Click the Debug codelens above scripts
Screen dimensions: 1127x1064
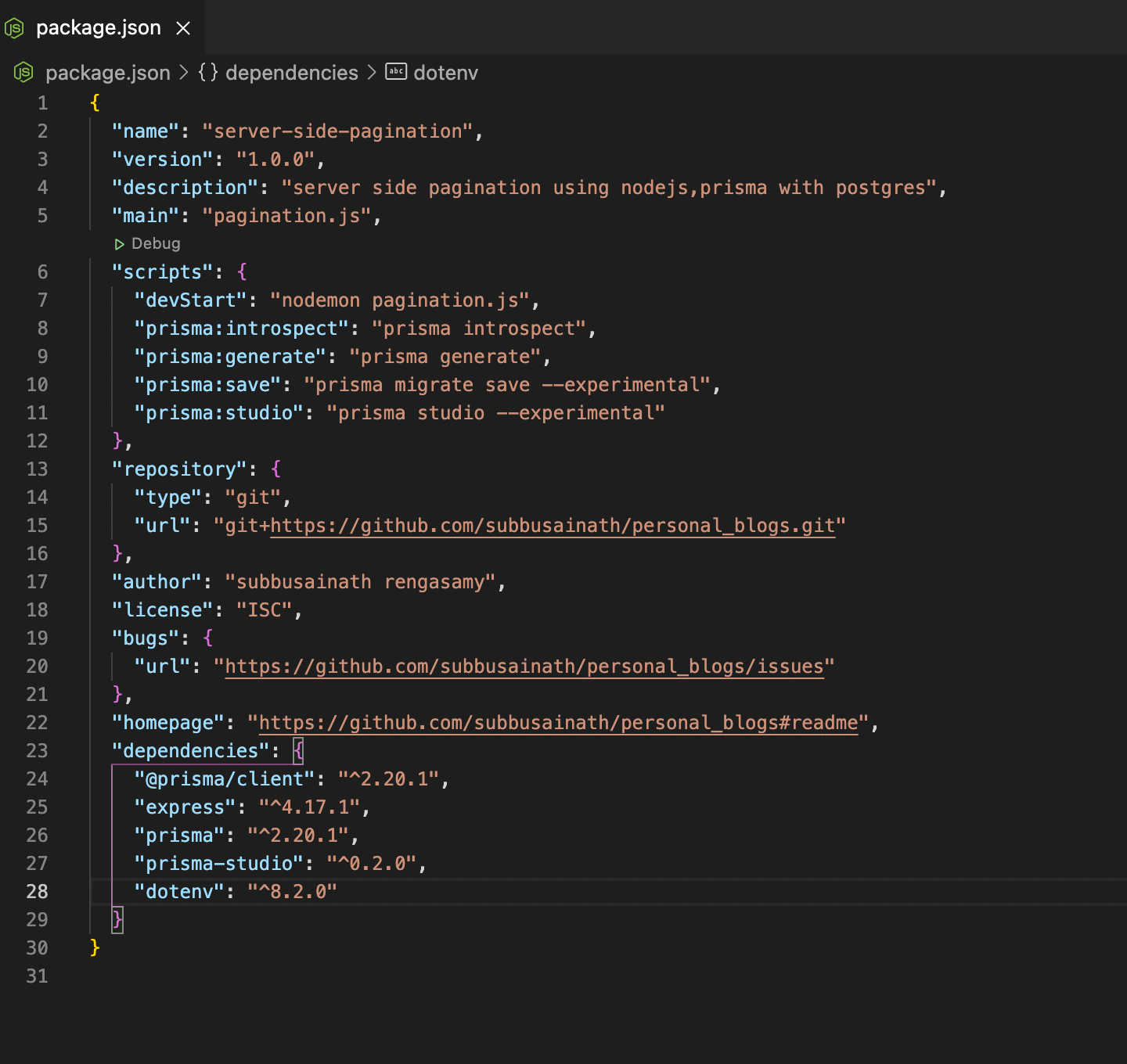click(156, 243)
